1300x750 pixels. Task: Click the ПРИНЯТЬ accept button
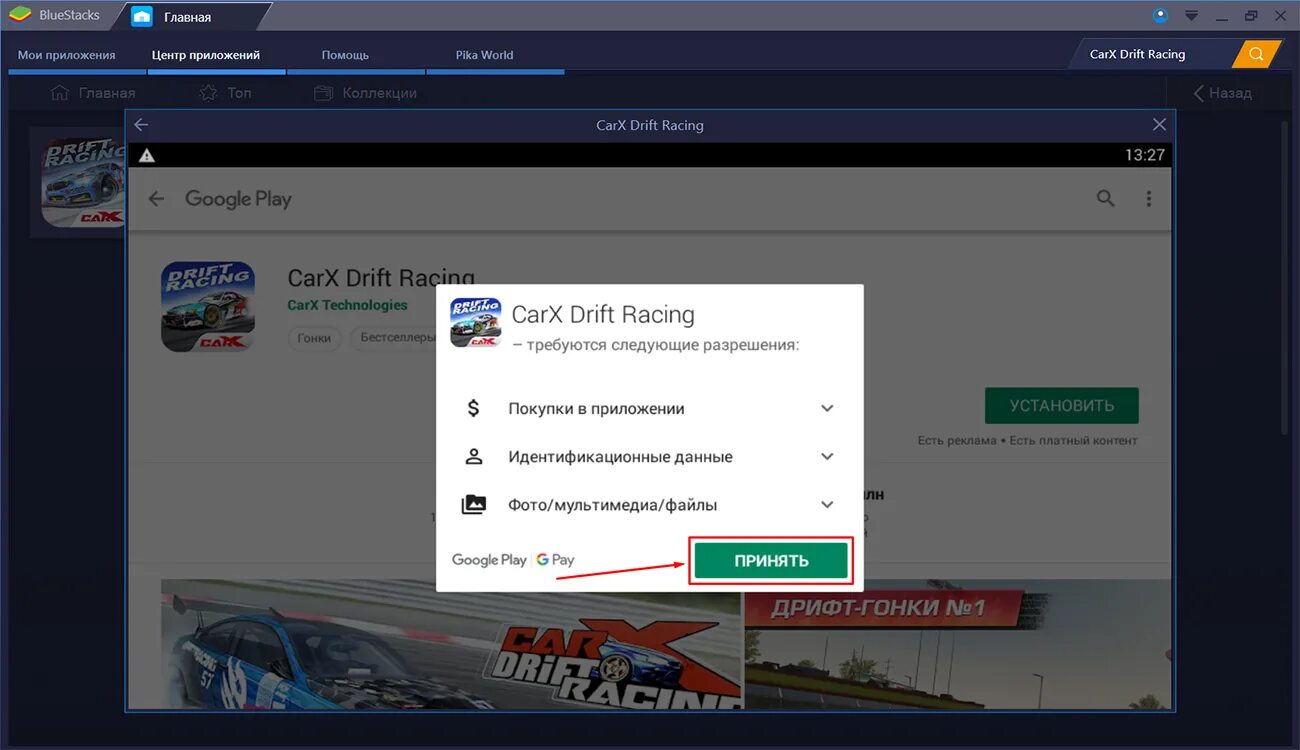tap(771, 561)
